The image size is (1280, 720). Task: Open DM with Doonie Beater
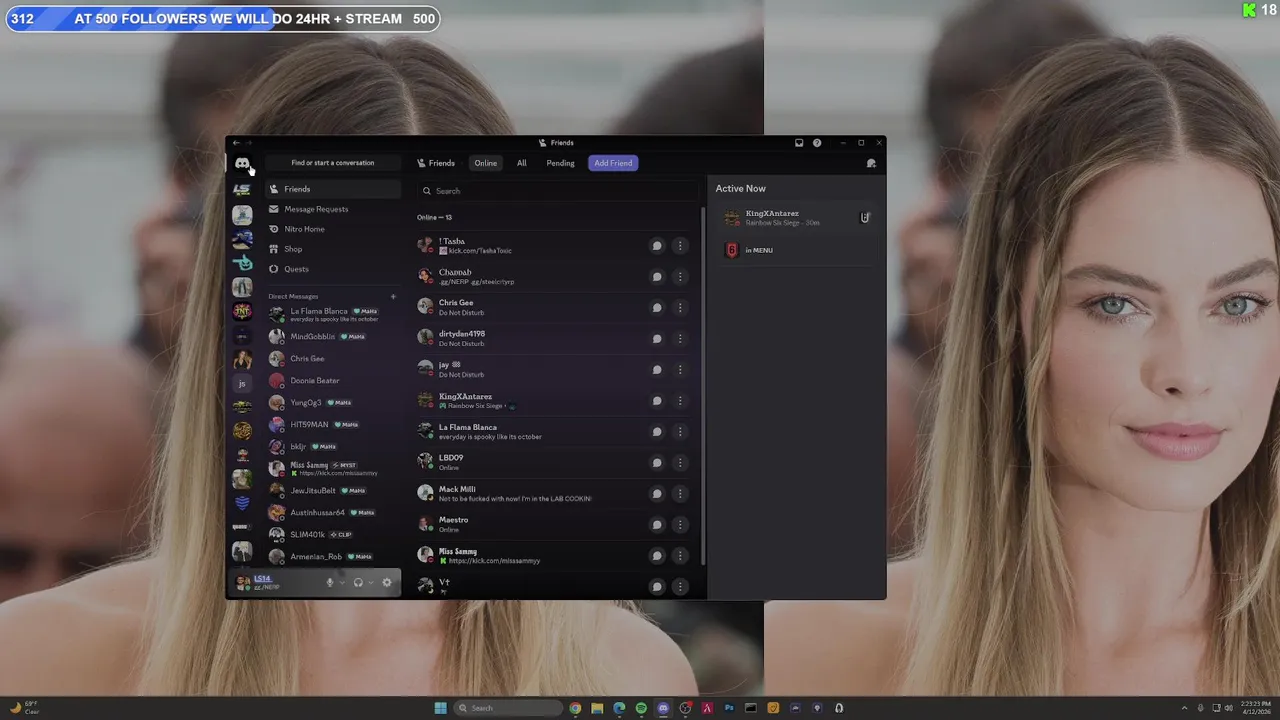[x=333, y=381]
